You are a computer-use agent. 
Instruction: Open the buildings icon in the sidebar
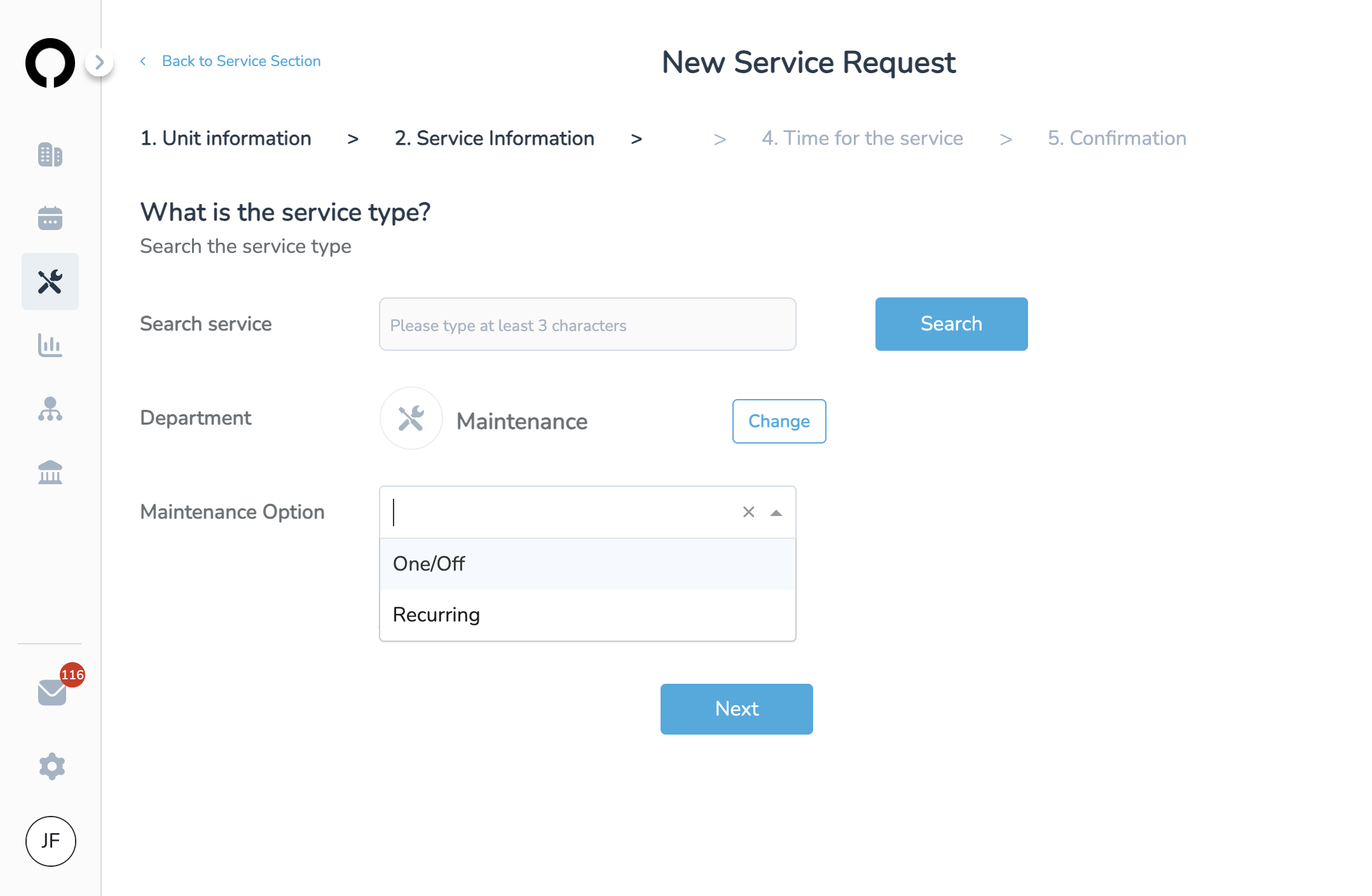50,154
